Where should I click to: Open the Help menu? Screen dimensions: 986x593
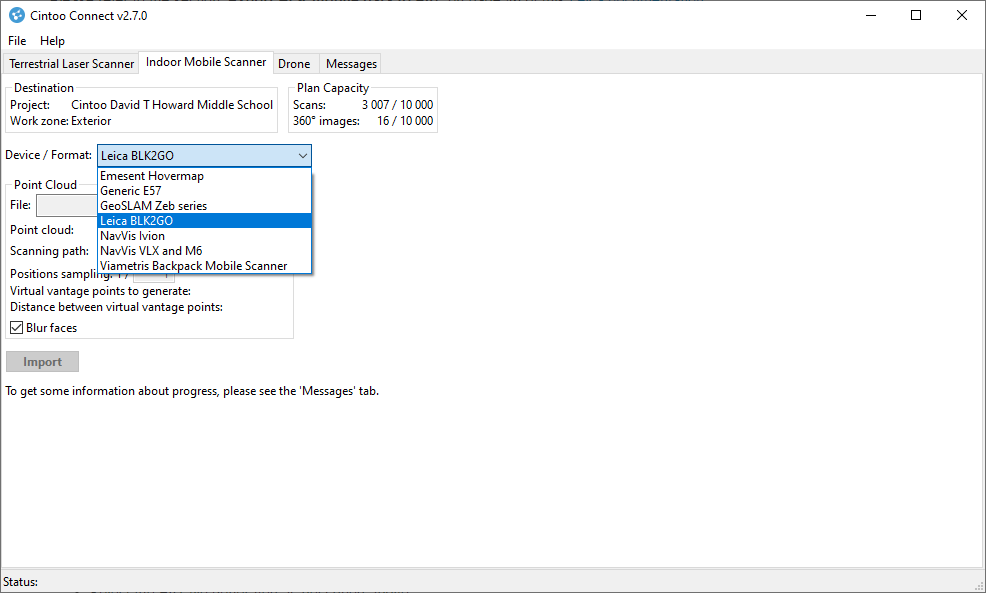coord(52,41)
